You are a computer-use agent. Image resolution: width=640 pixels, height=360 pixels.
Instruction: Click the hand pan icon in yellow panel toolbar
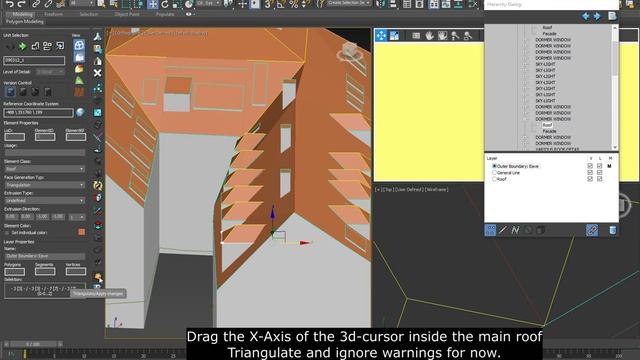(x=429, y=36)
